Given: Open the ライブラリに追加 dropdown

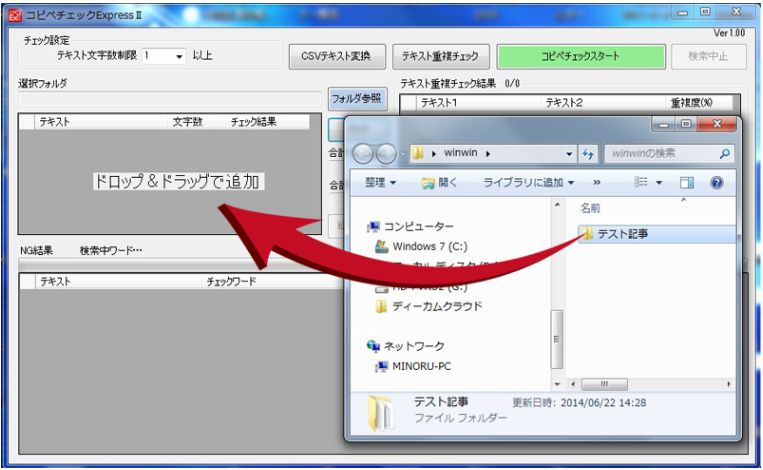Looking at the screenshot, I should click(528, 183).
